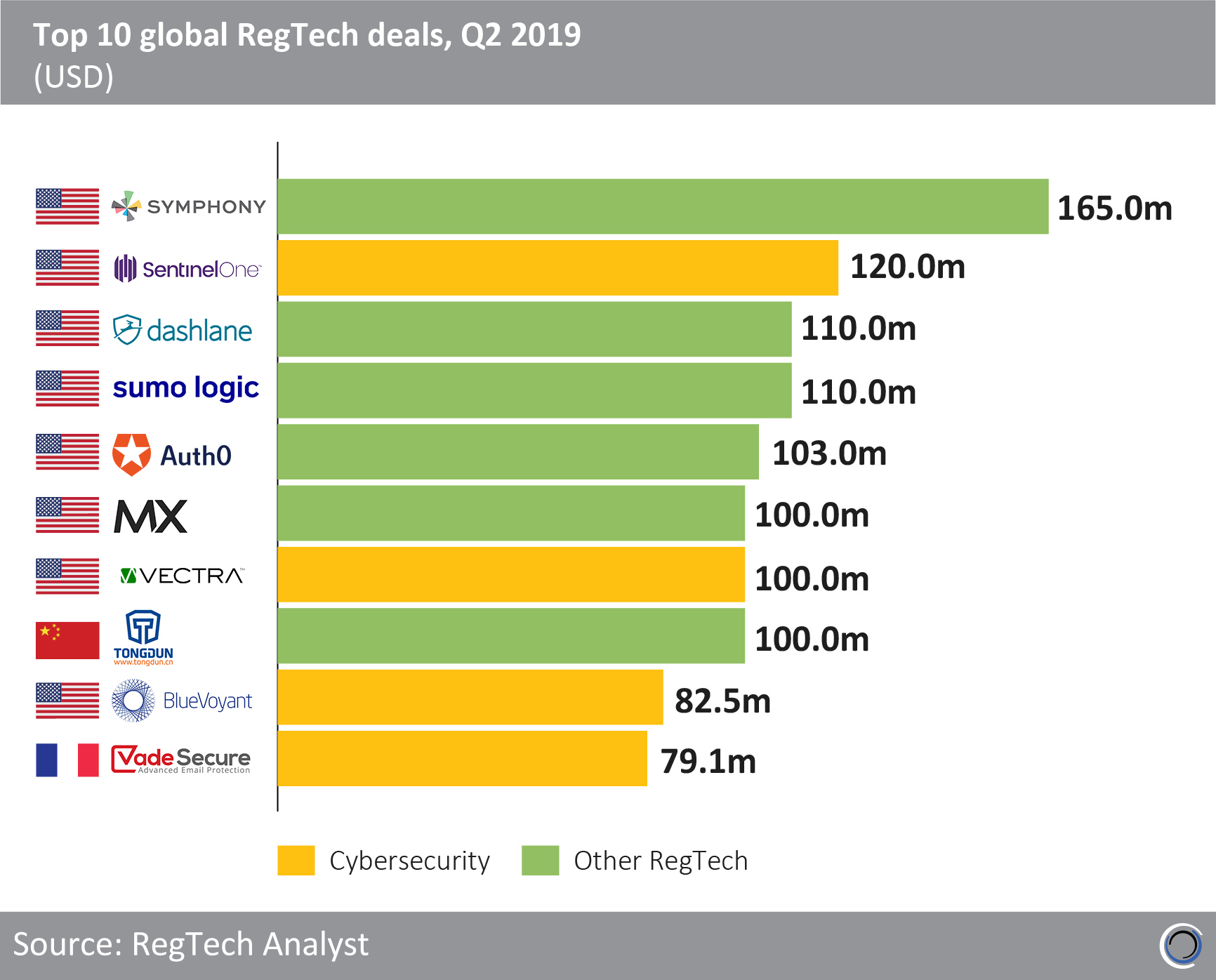Click the SentinelOne logo
The width and height of the screenshot is (1216, 980).
pos(187,269)
